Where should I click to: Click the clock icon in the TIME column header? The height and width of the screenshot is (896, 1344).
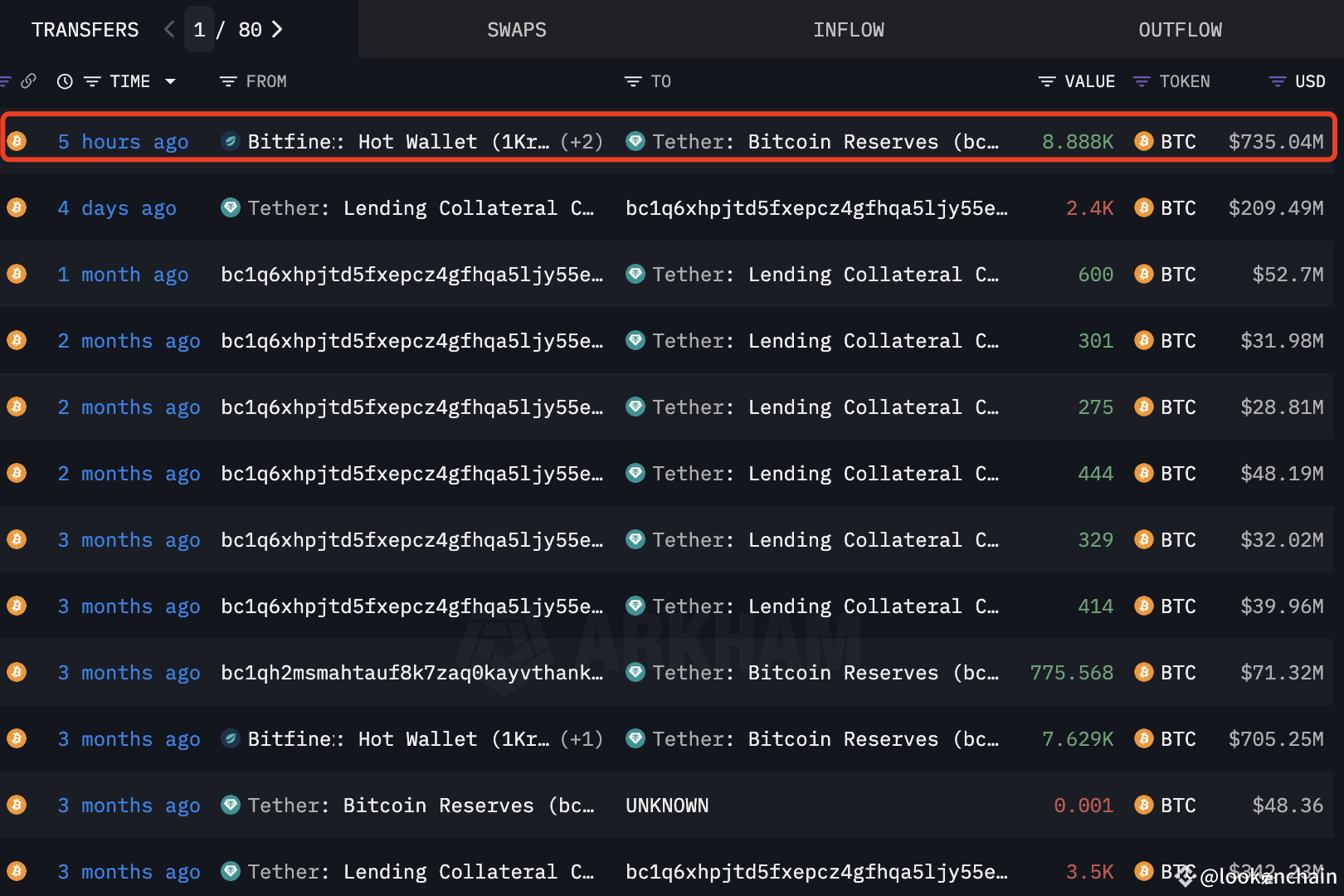(x=65, y=80)
